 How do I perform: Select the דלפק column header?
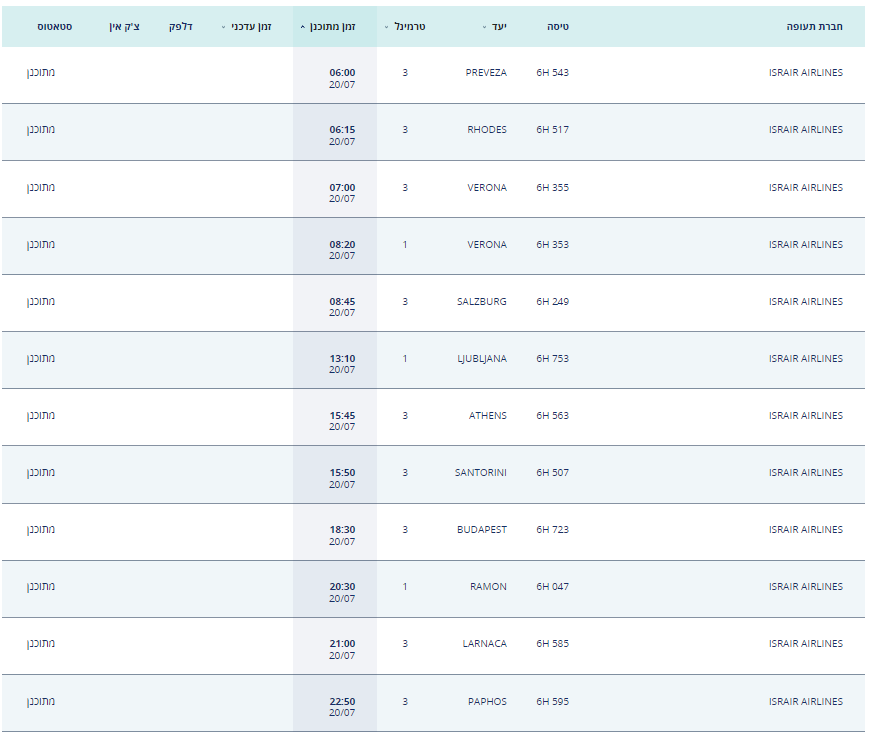pos(181,26)
